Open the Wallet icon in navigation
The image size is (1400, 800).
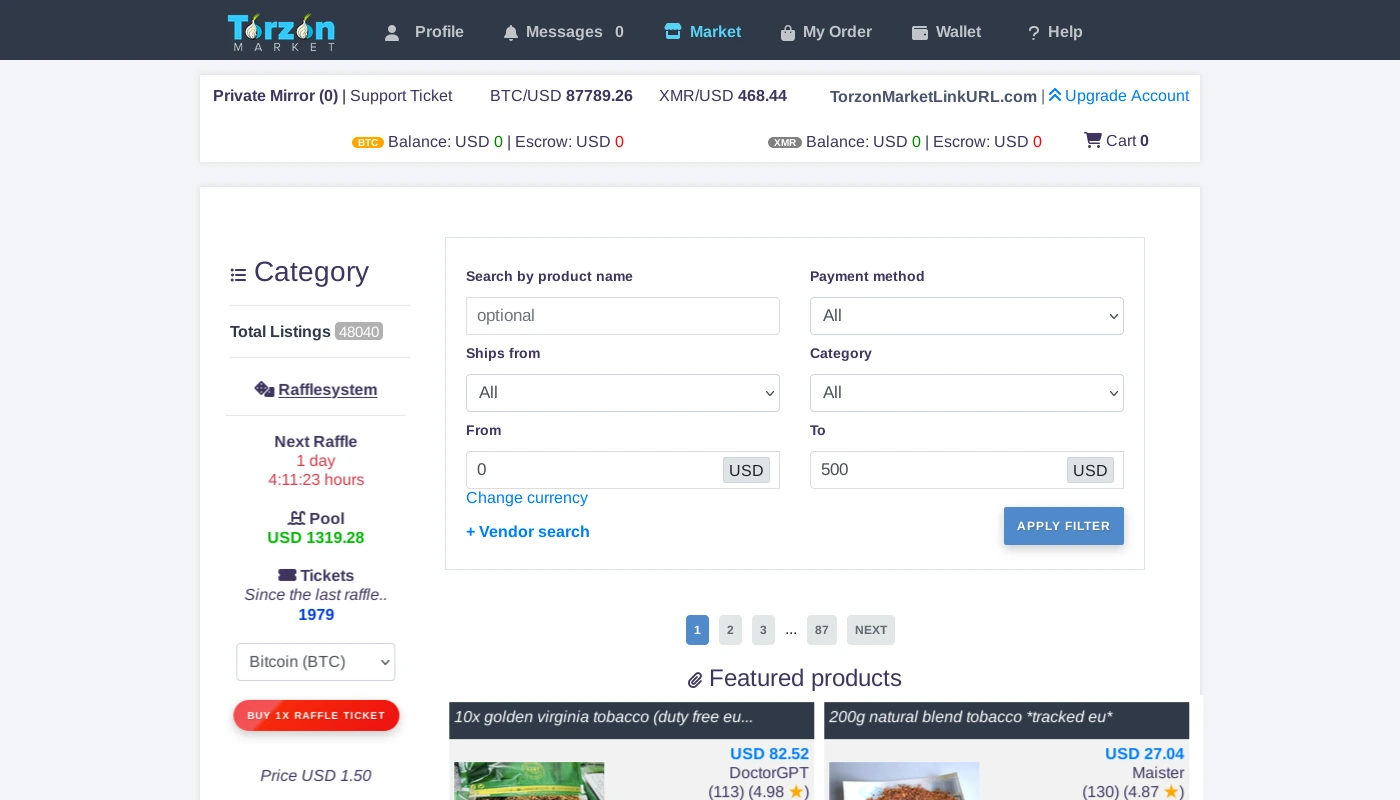920,32
